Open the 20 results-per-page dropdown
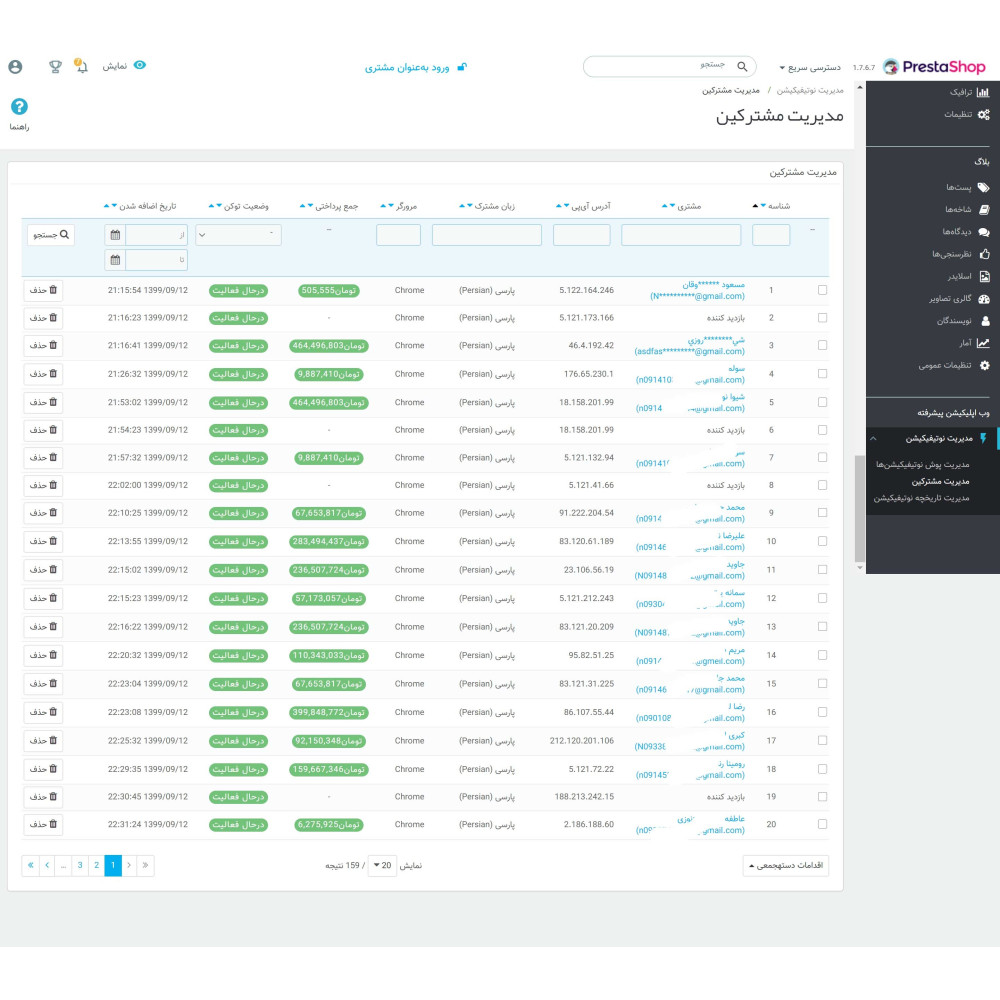Viewport: 1000px width, 1000px height. (383, 865)
